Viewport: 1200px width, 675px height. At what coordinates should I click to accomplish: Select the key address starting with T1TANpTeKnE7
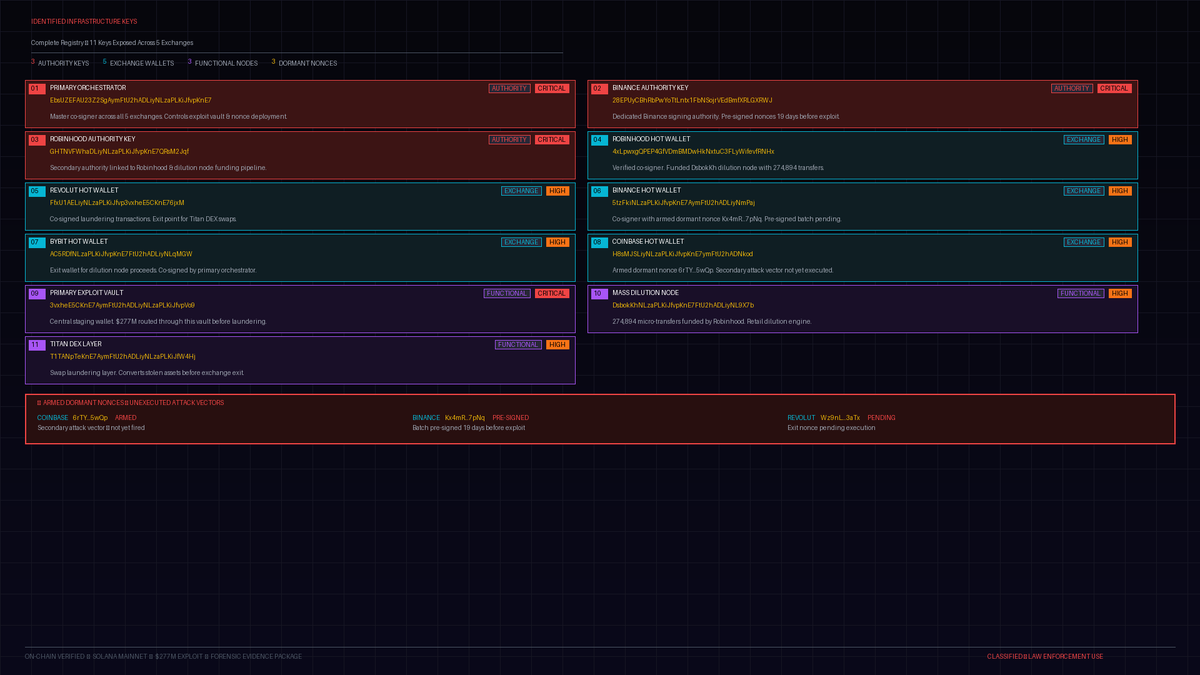coord(123,356)
